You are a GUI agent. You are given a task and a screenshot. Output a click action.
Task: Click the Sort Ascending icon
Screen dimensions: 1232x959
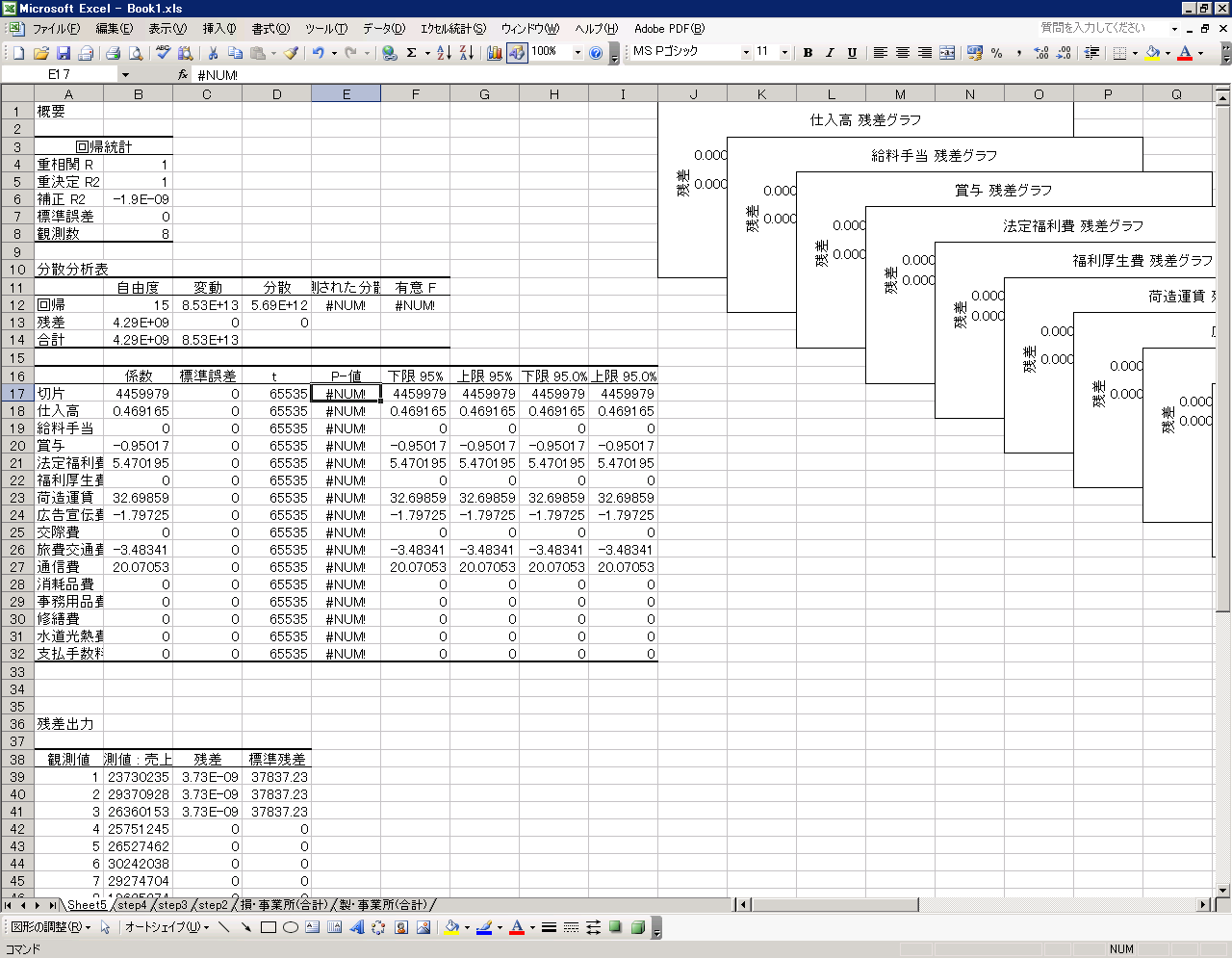point(444,53)
